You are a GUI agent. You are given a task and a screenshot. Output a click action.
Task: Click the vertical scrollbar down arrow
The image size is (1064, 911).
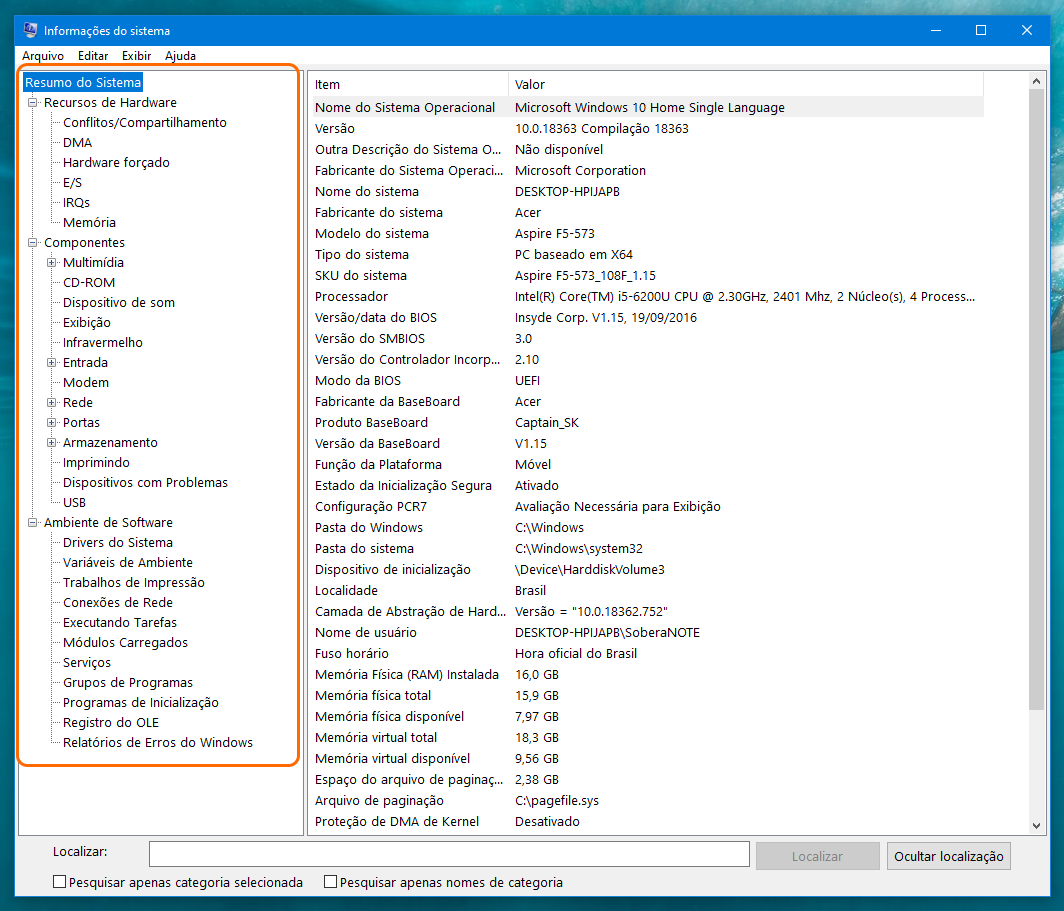(x=1036, y=826)
